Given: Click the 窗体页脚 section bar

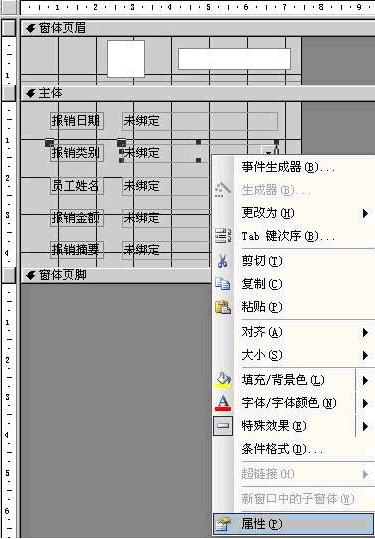Looking at the screenshot, I should pos(116,275).
